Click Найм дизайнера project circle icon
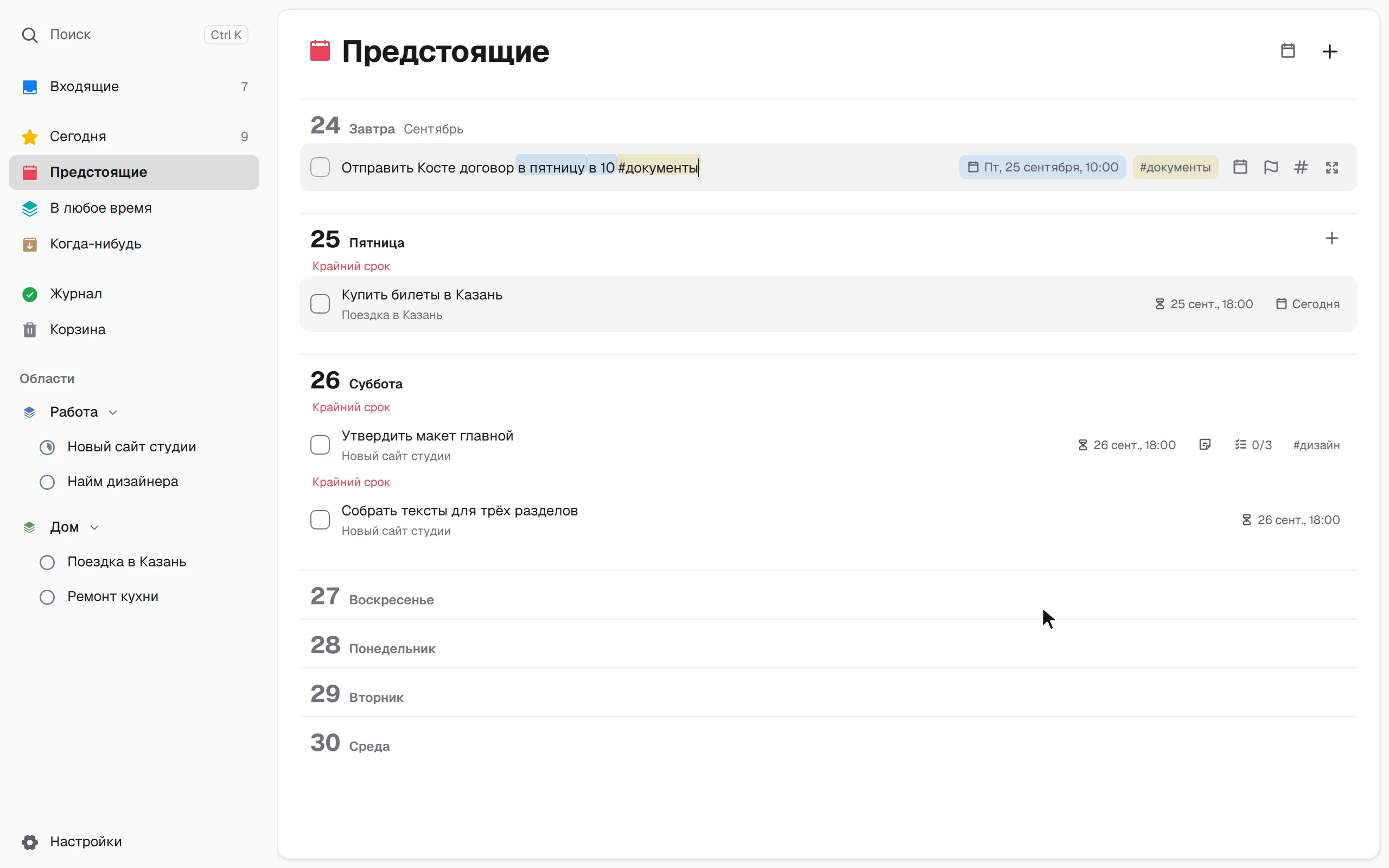Image resolution: width=1389 pixels, height=868 pixels. pyautogui.click(x=47, y=482)
